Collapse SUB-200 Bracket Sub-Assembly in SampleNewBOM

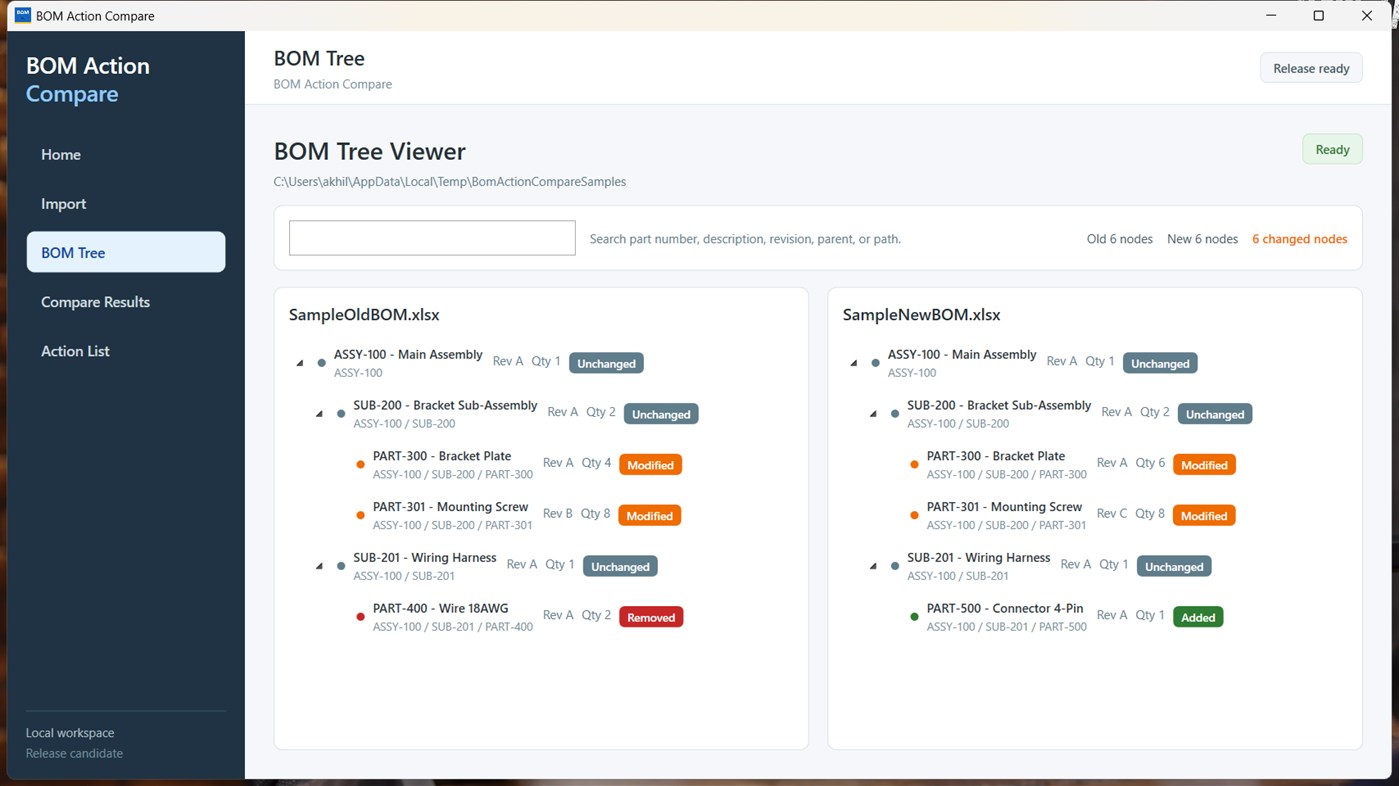pyautogui.click(x=874, y=414)
